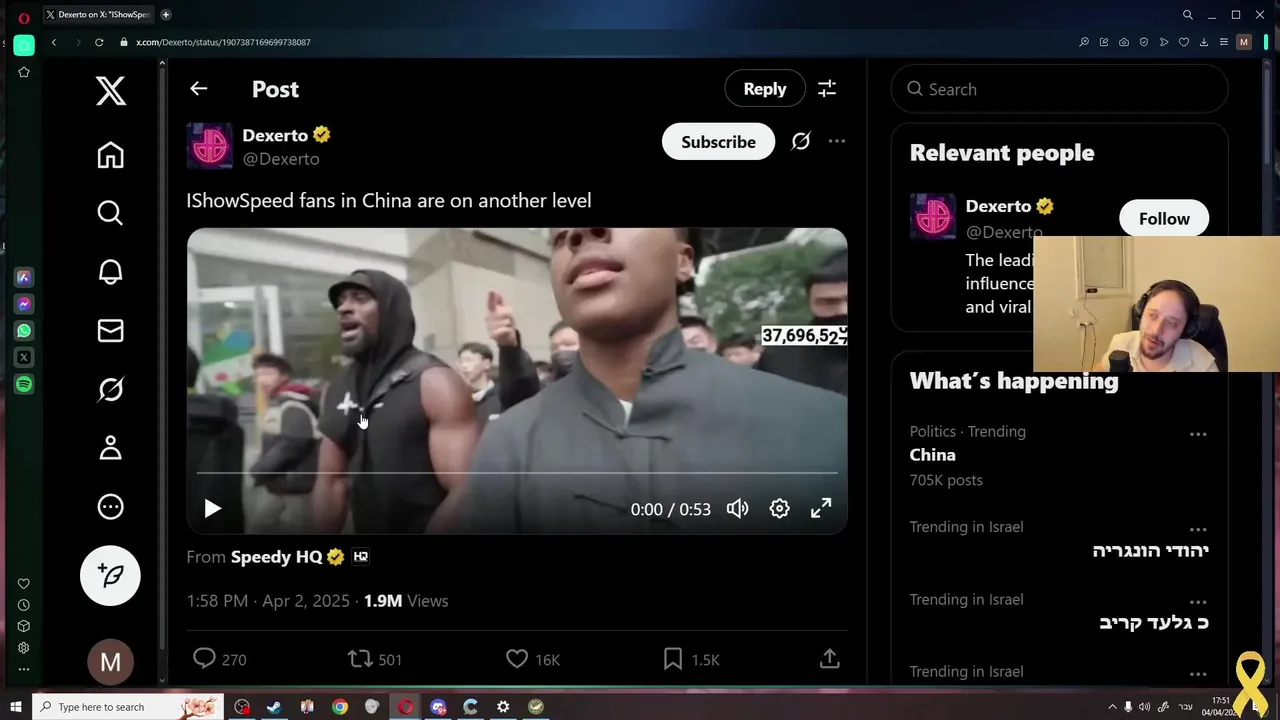Open Windows Start menu
Viewport: 1280px width, 720px height.
(15, 707)
